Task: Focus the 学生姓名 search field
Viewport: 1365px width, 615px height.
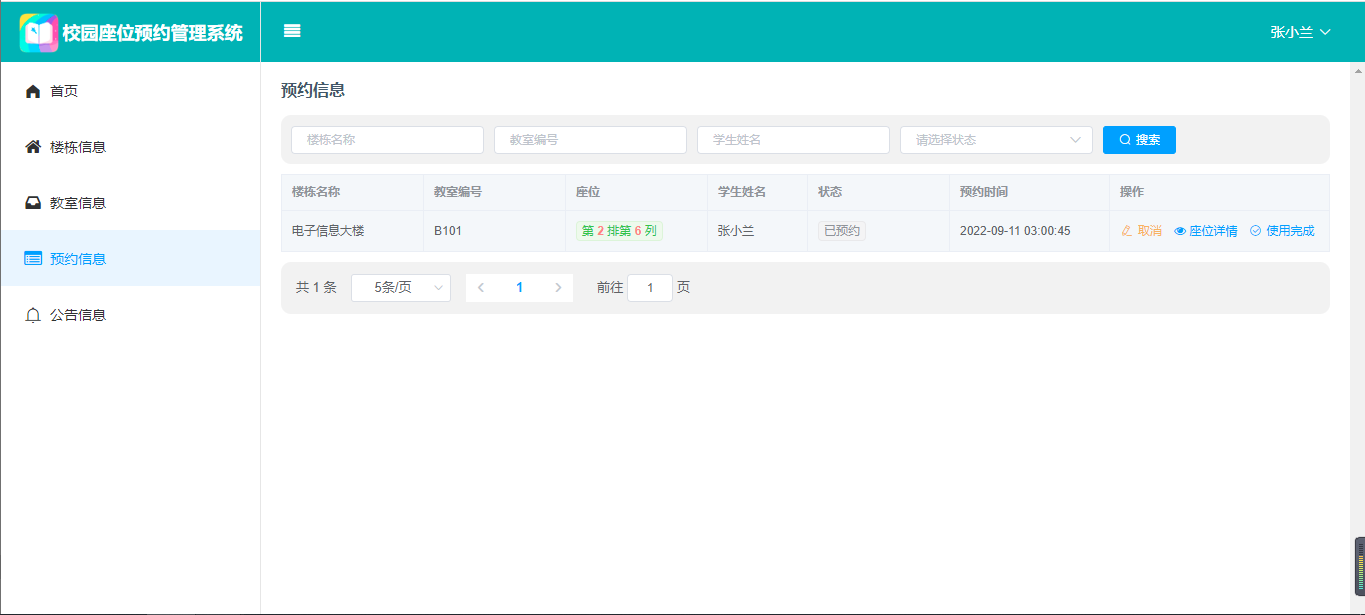Action: pyautogui.click(x=793, y=140)
